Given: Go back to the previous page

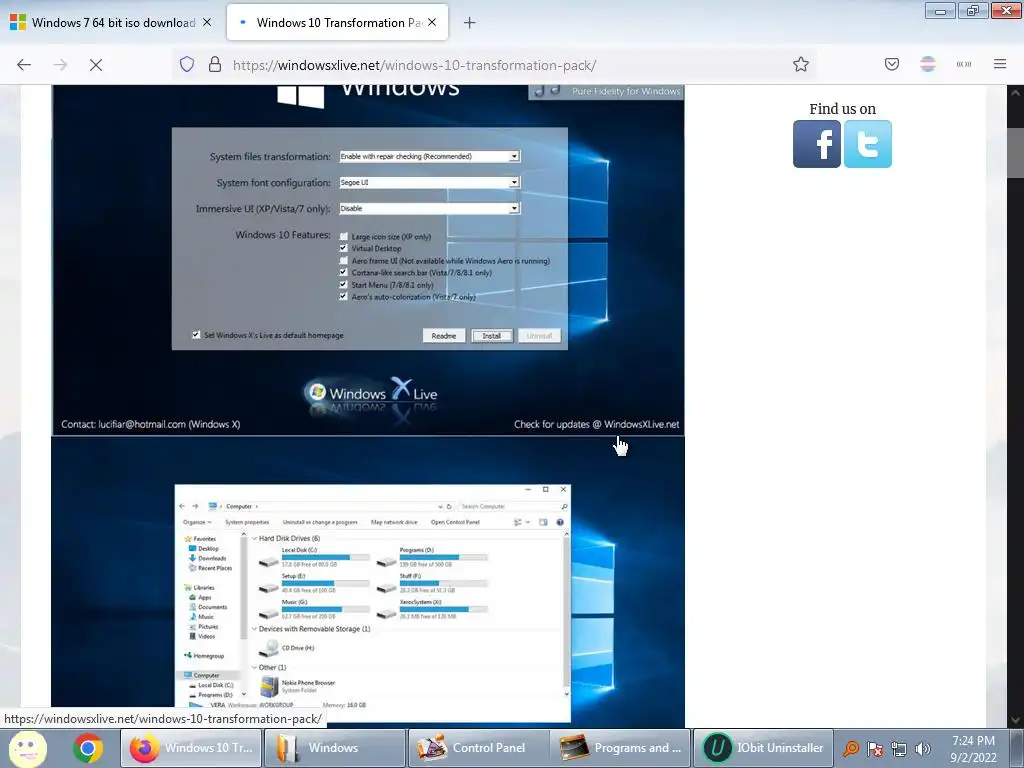Looking at the screenshot, I should (x=24, y=65).
